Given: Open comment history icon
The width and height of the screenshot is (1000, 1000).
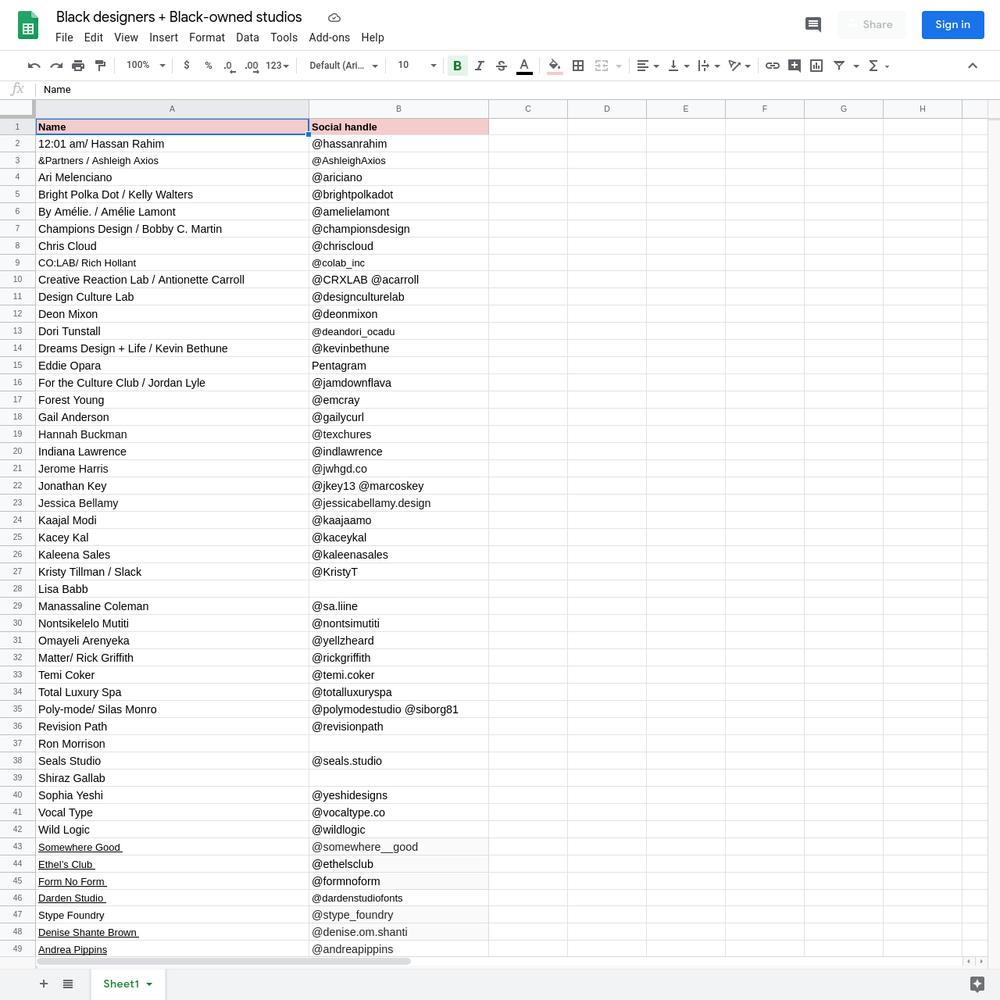Looking at the screenshot, I should 812,25.
